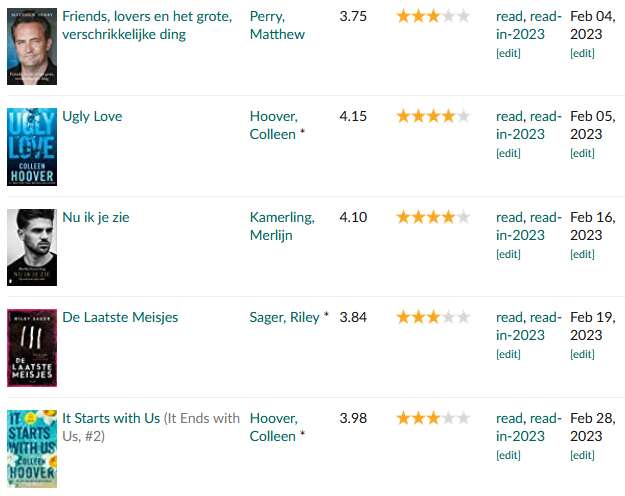Edit Feb 28, 2023 date read
Image resolution: width=625 pixels, height=496 pixels.
582,455
